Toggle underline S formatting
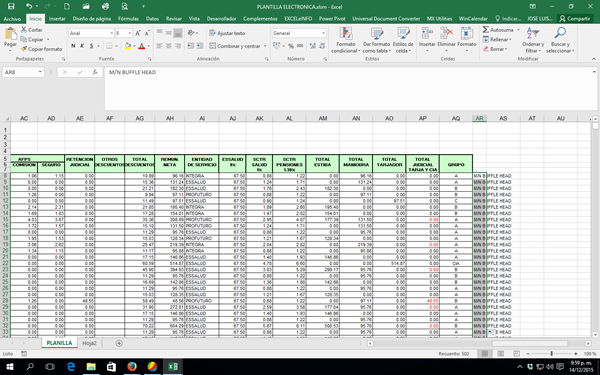This screenshot has height=375, width=600. pos(91,46)
